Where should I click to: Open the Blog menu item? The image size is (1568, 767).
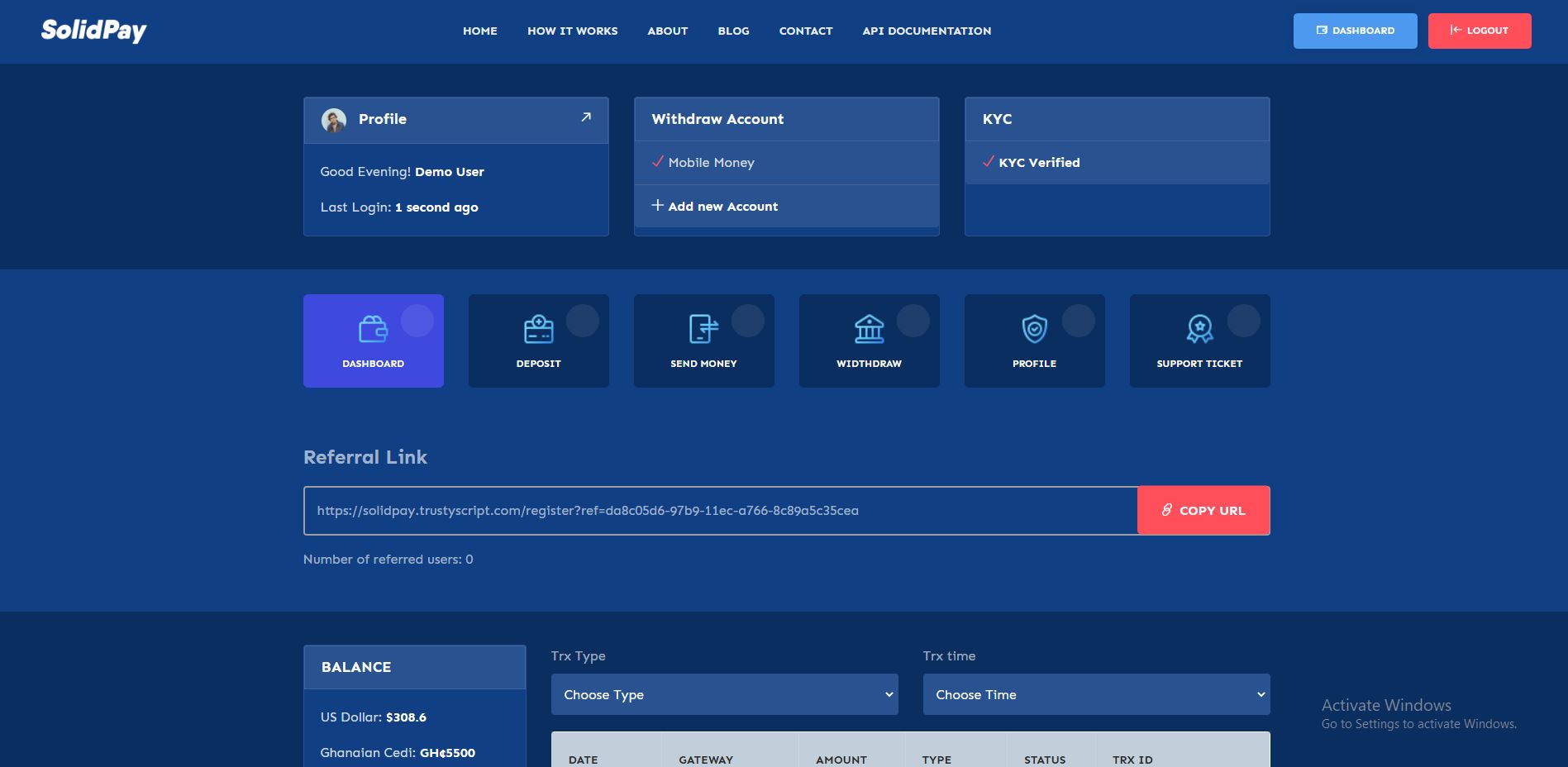(x=733, y=31)
